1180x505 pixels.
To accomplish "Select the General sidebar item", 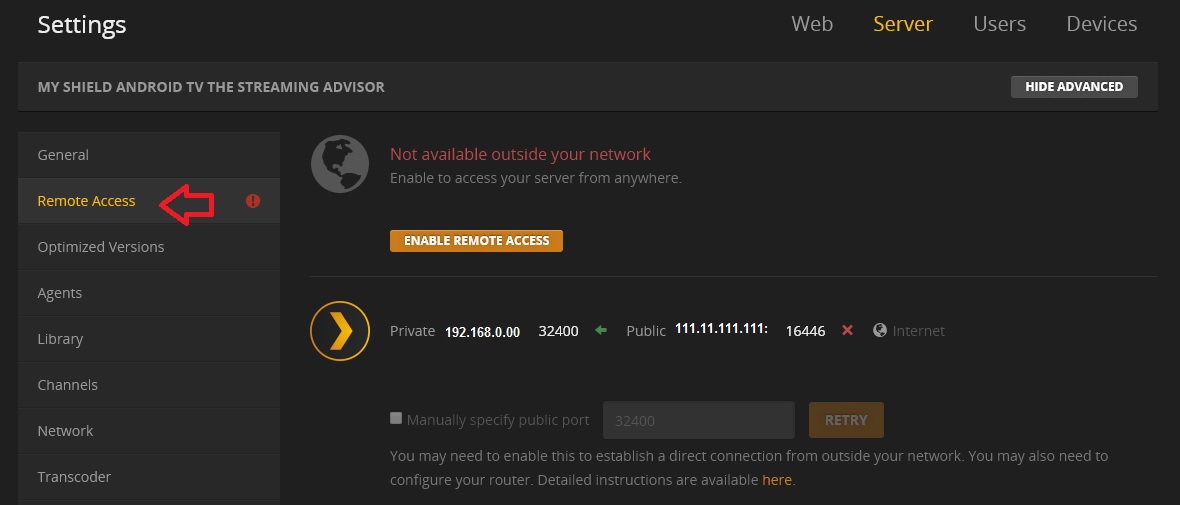I will (x=149, y=155).
